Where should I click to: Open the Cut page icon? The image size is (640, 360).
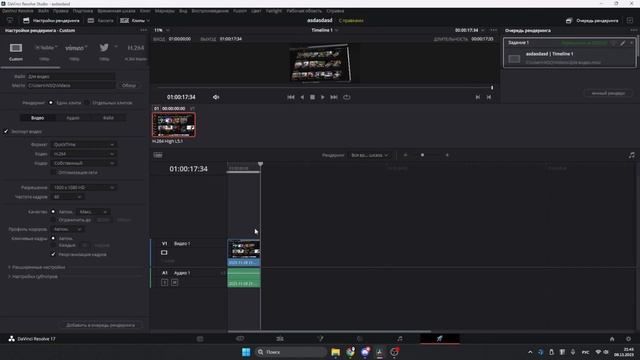click(240, 339)
